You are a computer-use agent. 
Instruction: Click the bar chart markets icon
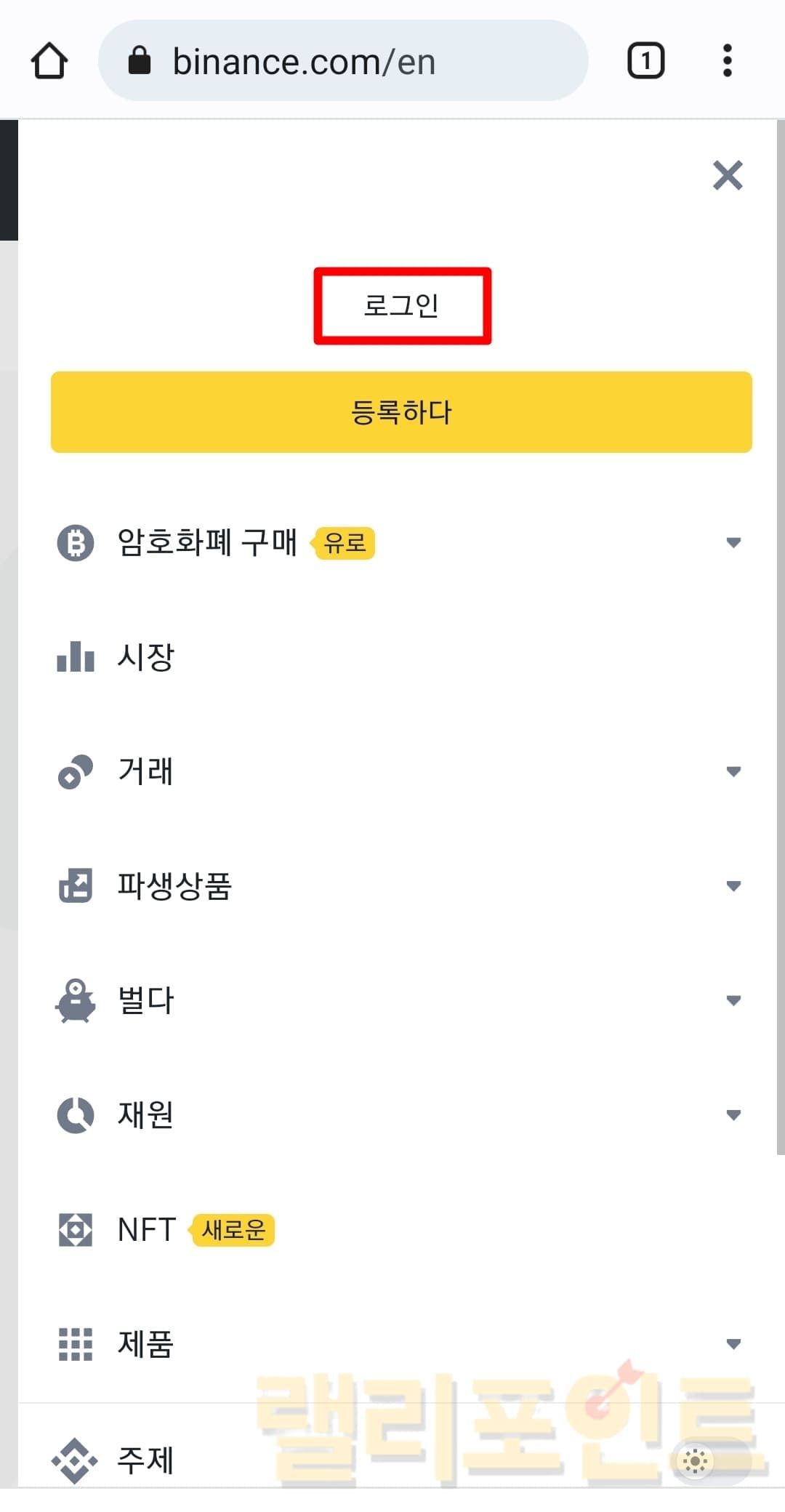click(x=76, y=657)
